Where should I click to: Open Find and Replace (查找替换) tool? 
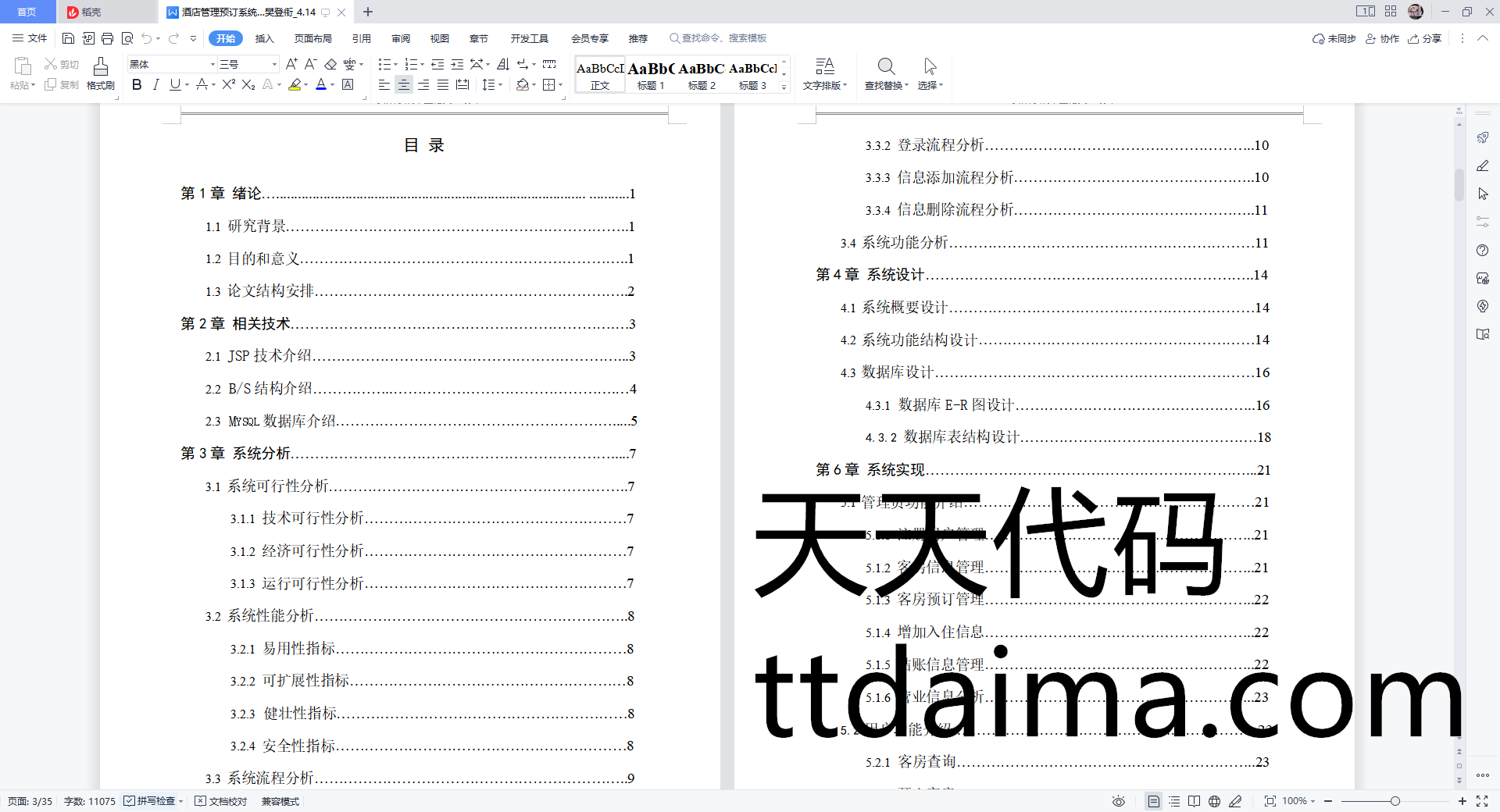tap(886, 73)
